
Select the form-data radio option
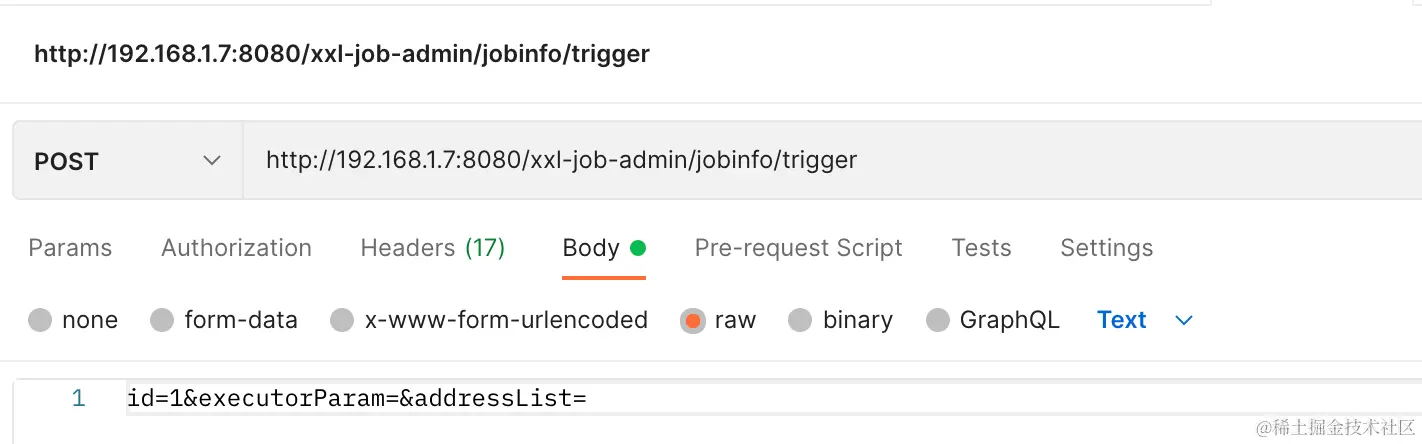click(x=162, y=321)
